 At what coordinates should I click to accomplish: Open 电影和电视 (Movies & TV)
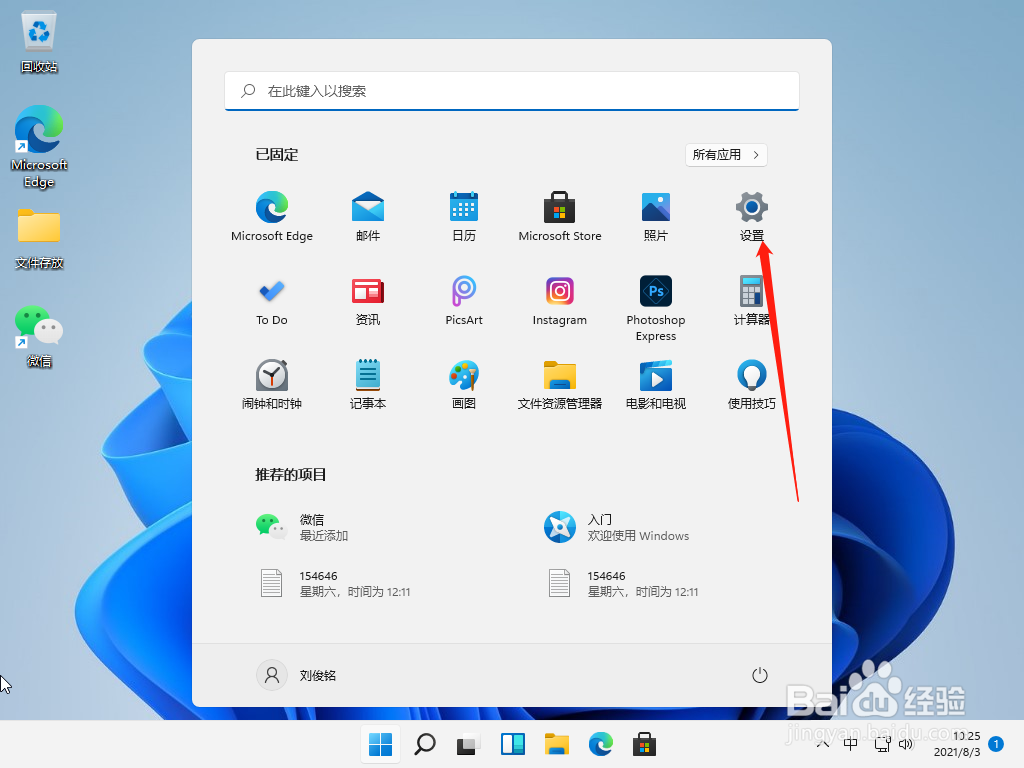point(655,383)
